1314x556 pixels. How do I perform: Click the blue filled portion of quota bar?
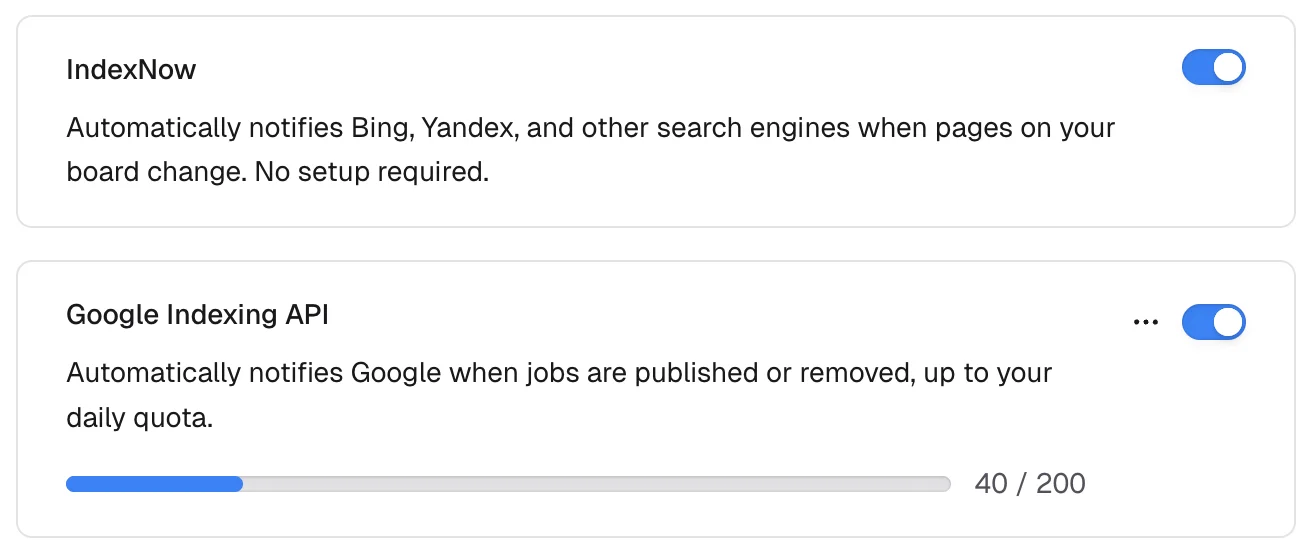pyautogui.click(x=154, y=484)
